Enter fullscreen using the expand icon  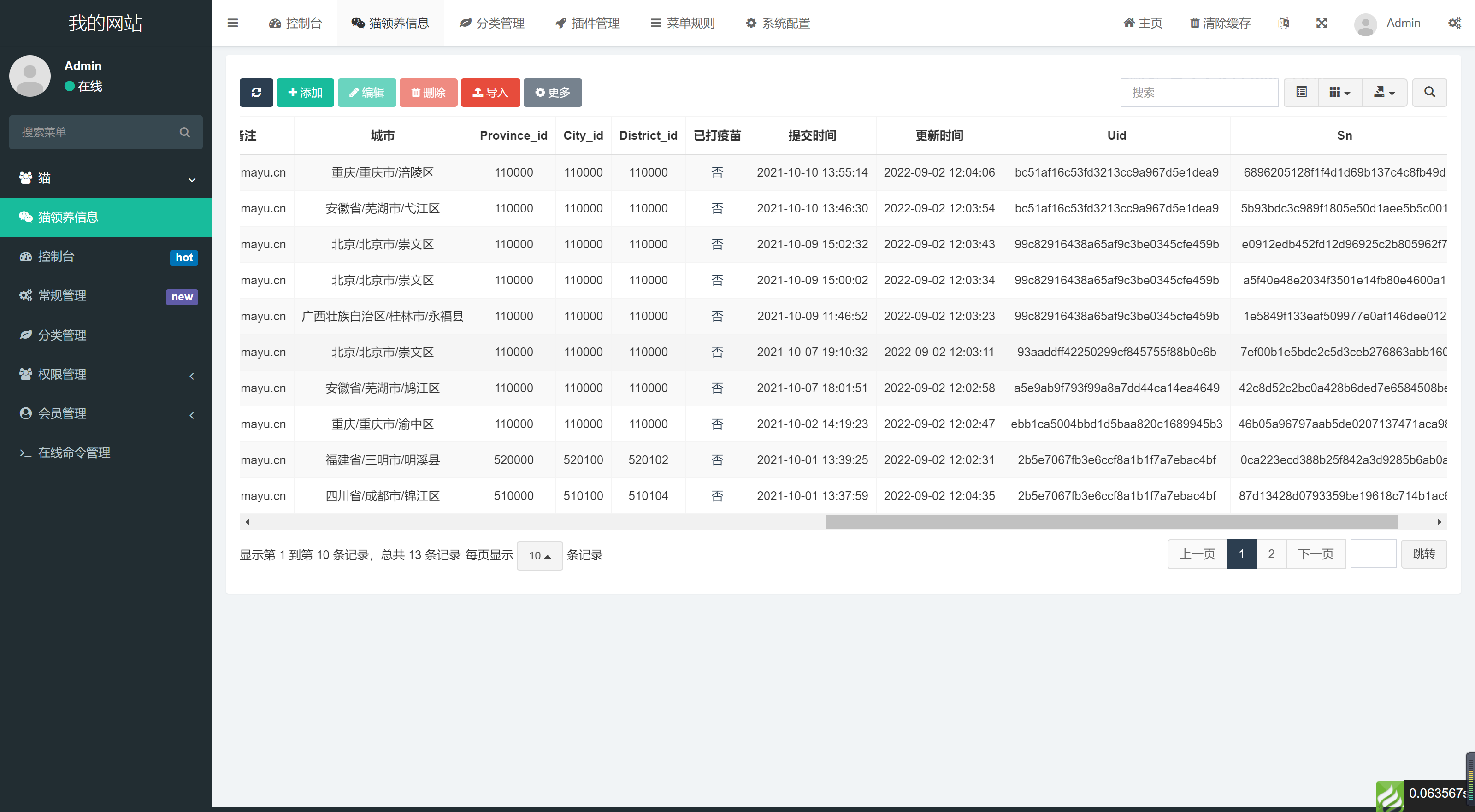click(1321, 23)
